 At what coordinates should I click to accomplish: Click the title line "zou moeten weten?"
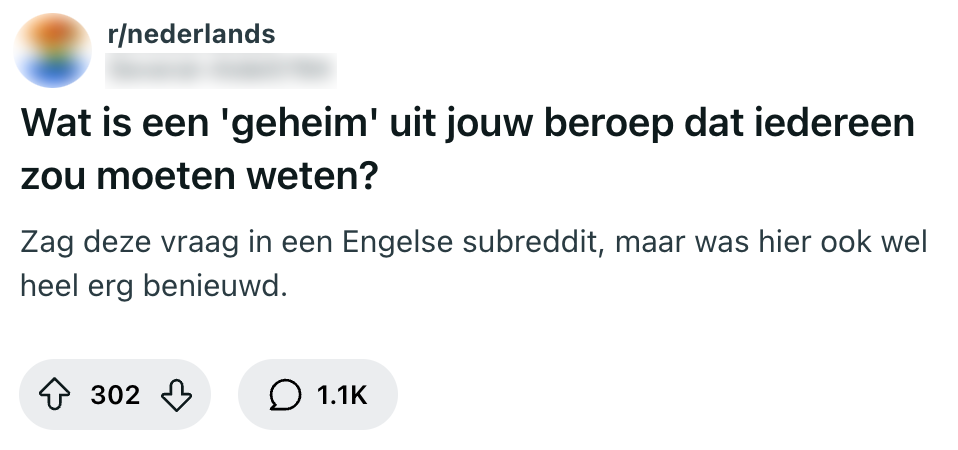pyautogui.click(x=198, y=177)
